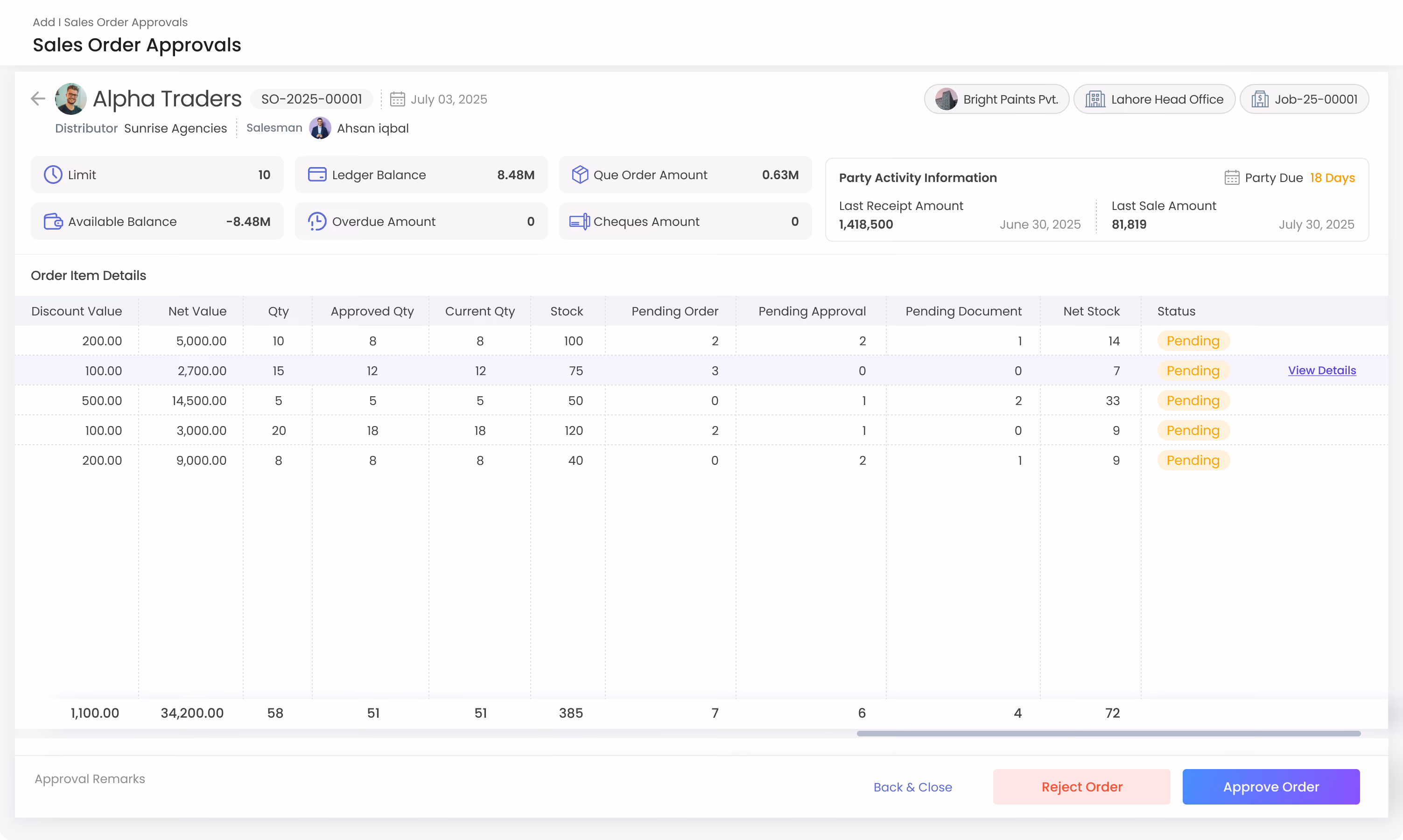1403x840 pixels.
Task: Click Pending status in the 14,500.00 row
Action: click(x=1193, y=401)
